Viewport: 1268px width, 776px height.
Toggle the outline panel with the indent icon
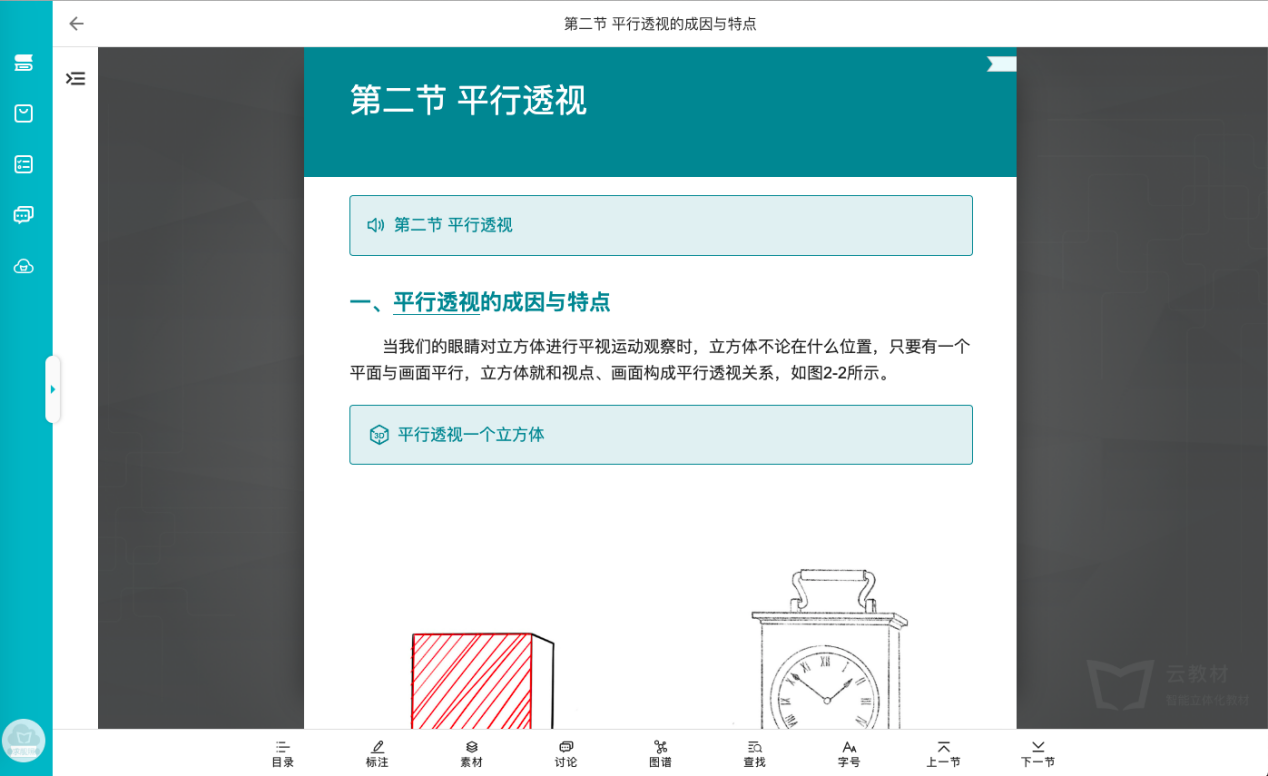(x=75, y=78)
